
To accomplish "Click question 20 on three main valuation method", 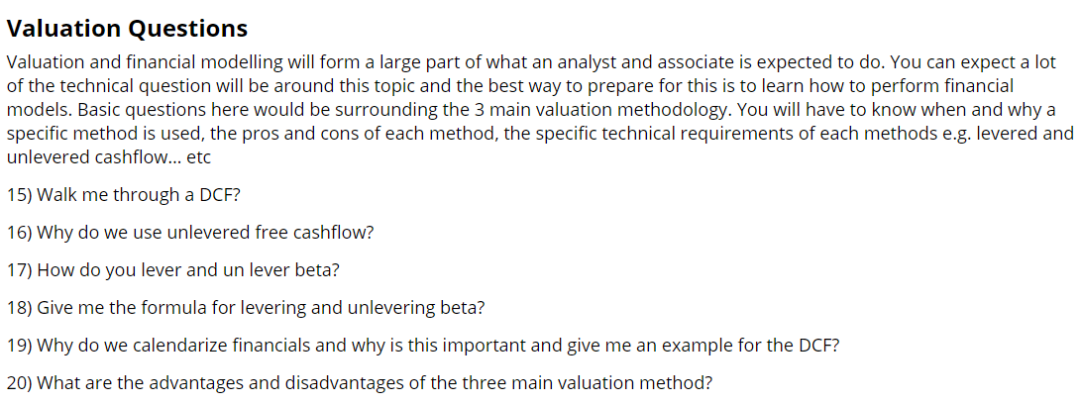I will click(360, 382).
